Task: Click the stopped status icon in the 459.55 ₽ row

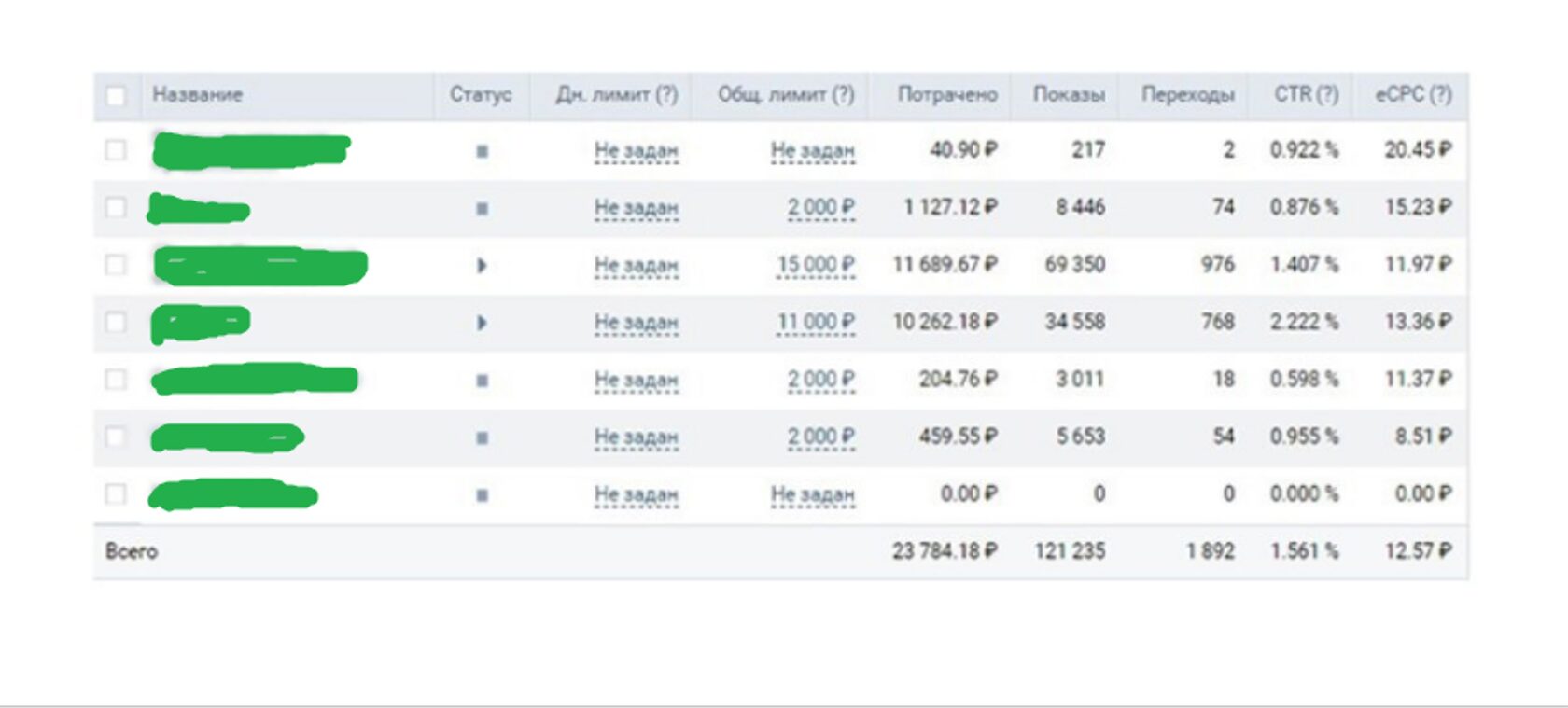Action: pos(482,438)
